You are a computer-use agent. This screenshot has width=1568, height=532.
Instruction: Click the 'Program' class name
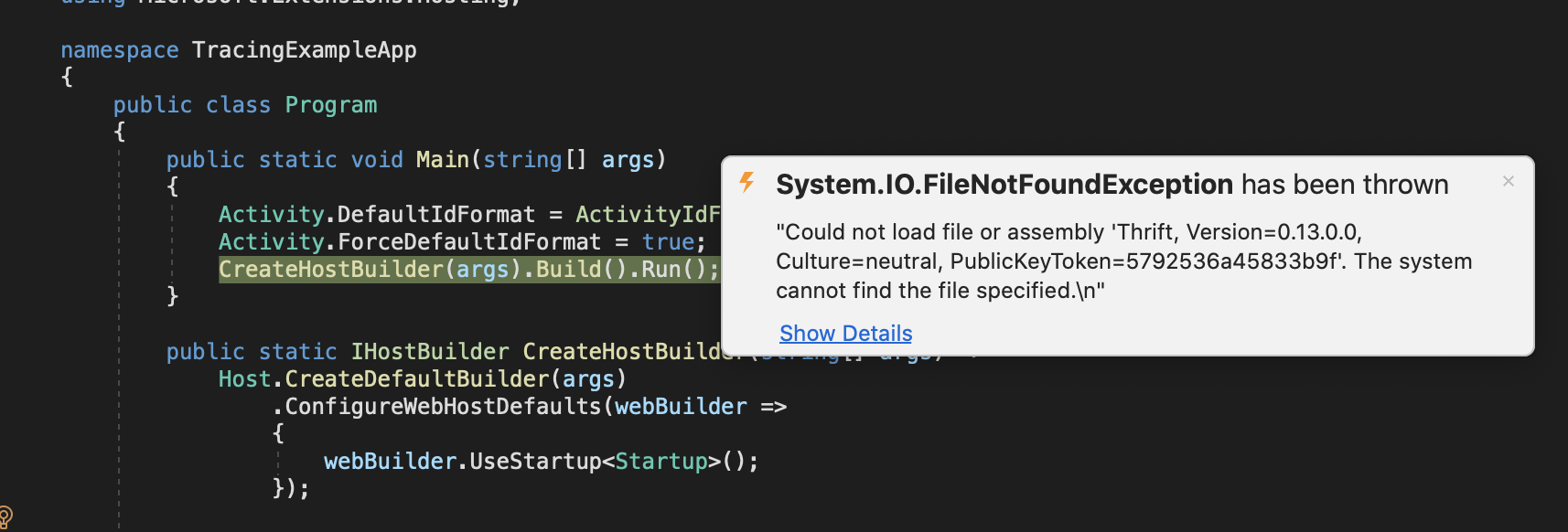(331, 105)
